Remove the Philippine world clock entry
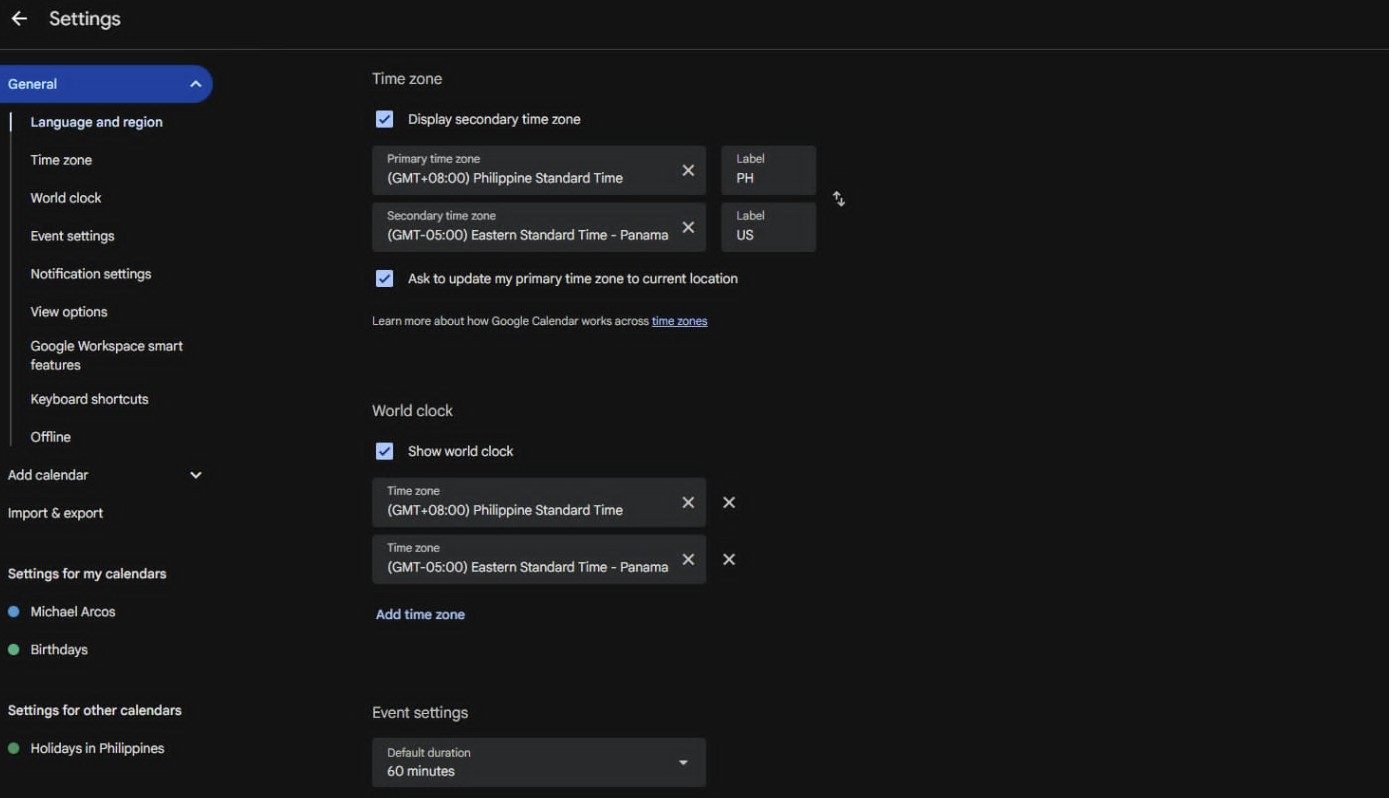 click(x=729, y=502)
